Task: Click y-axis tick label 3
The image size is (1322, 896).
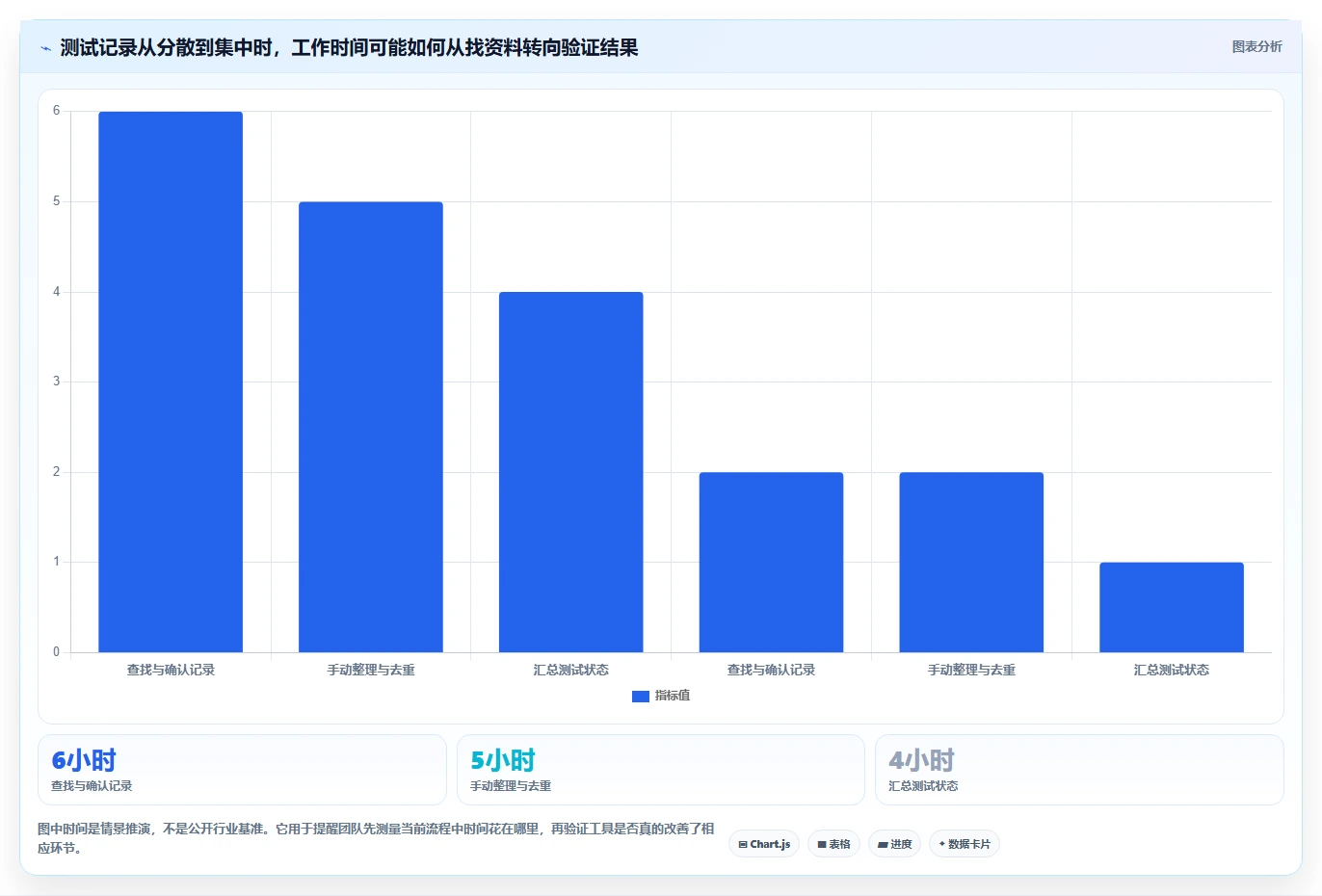Action: pyautogui.click(x=56, y=382)
